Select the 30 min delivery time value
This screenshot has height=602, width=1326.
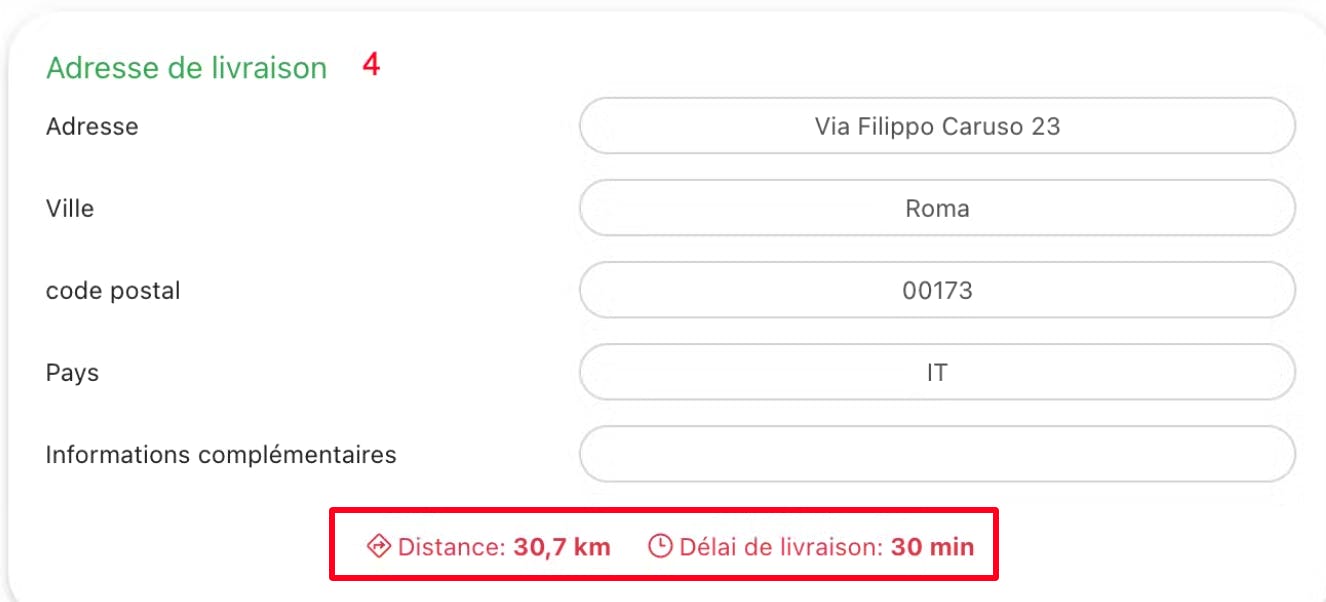[932, 547]
